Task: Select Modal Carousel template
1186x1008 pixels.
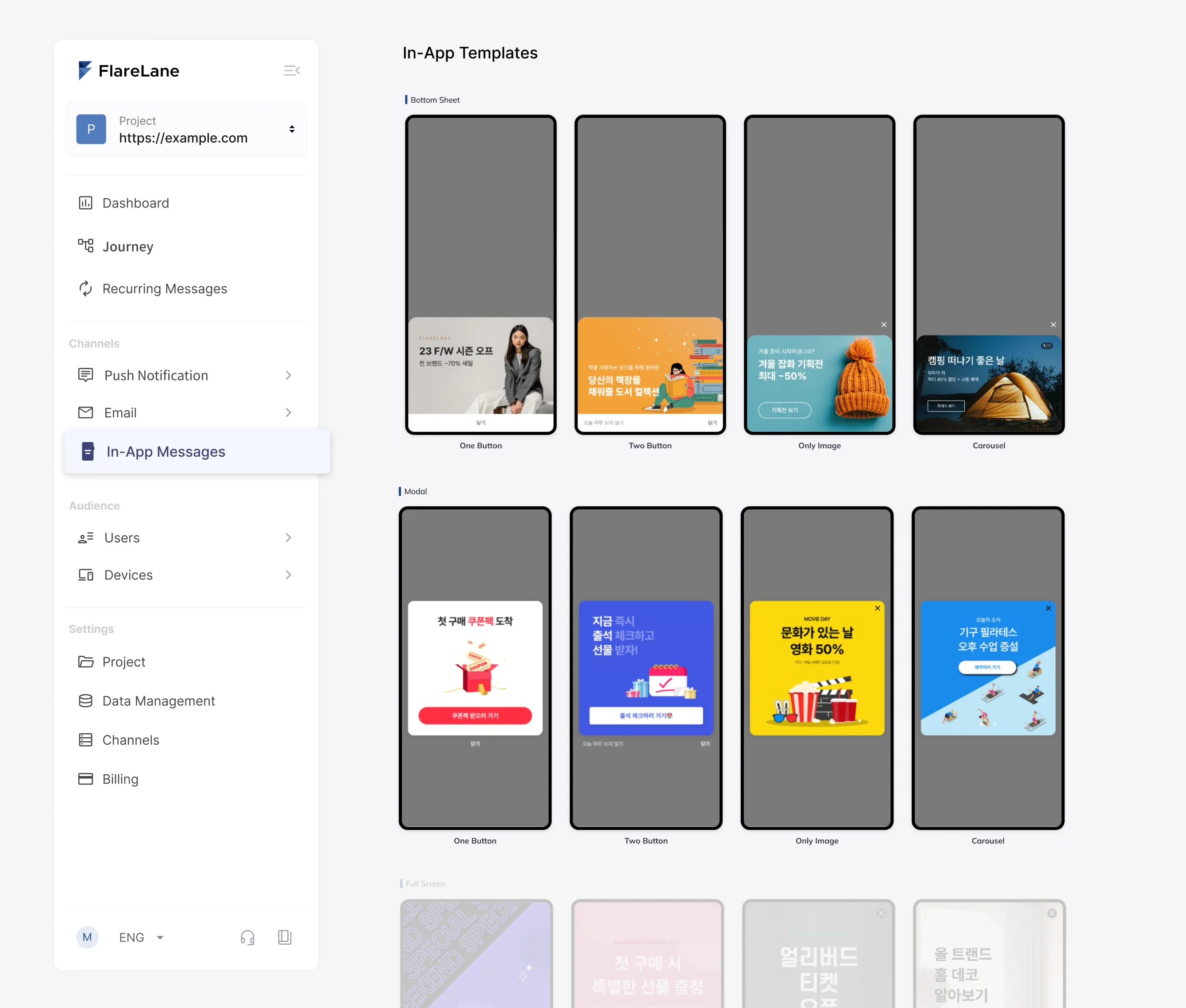Action: (988, 668)
